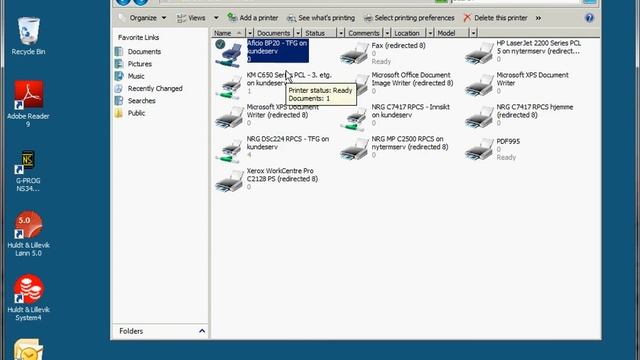The width and height of the screenshot is (640, 360).
Task: Open Huldt & Lillevik System4 shortcut
Action: pos(28,298)
